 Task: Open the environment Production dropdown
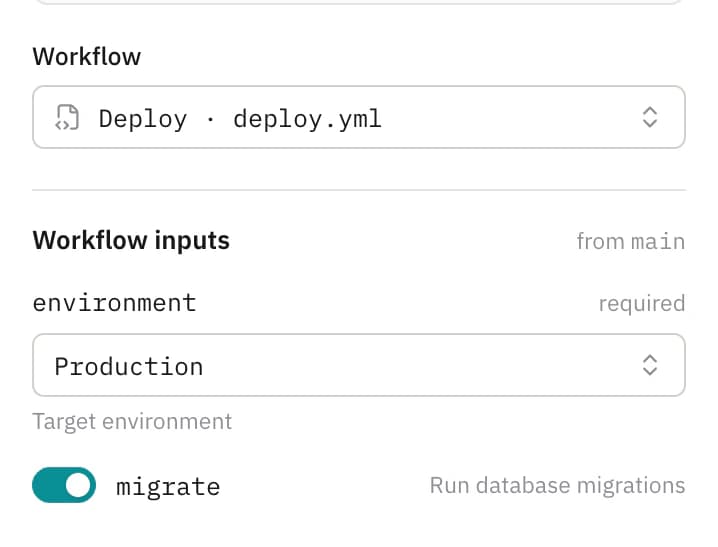(x=359, y=365)
